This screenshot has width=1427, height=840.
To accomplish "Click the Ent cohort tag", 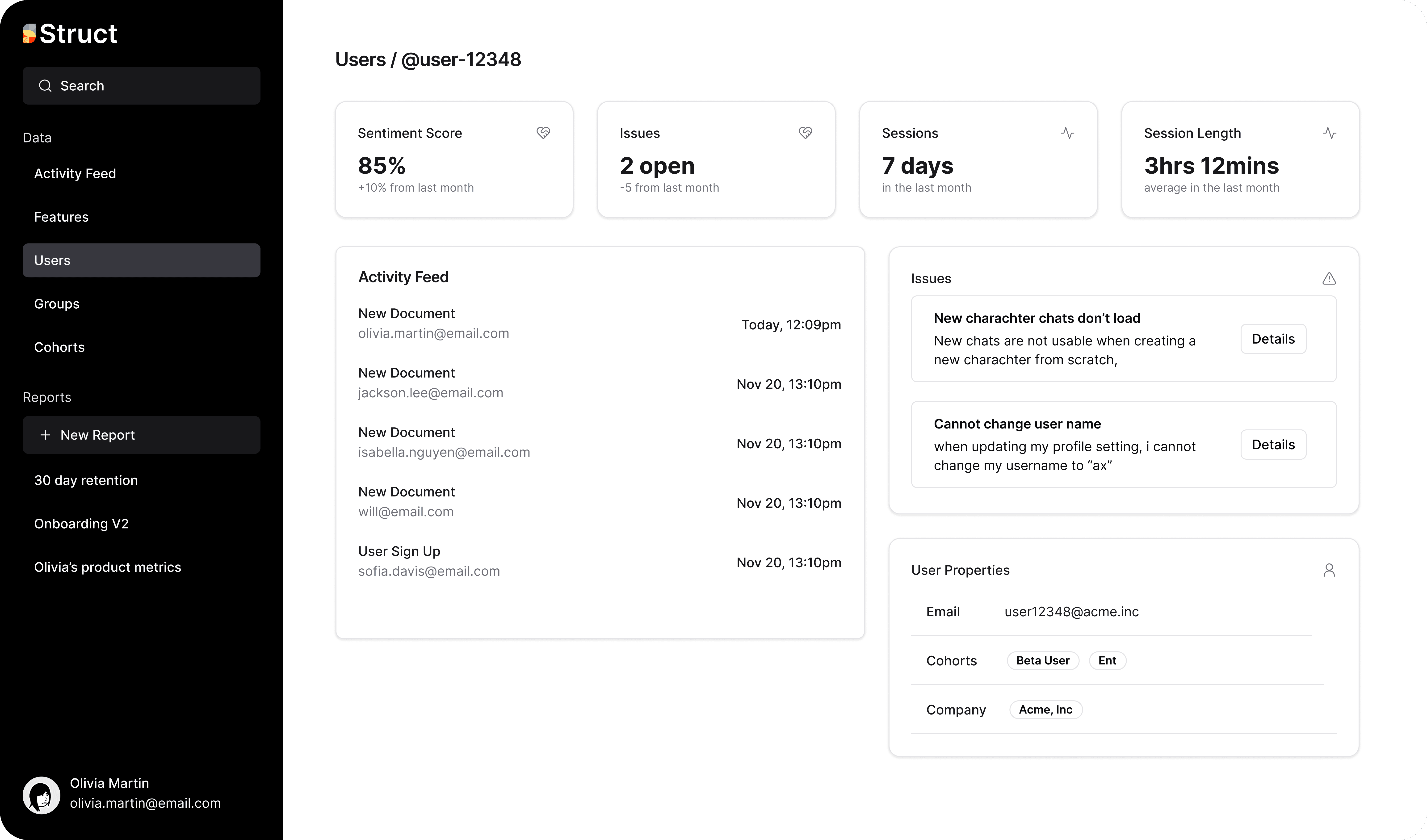I will pos(1107,660).
